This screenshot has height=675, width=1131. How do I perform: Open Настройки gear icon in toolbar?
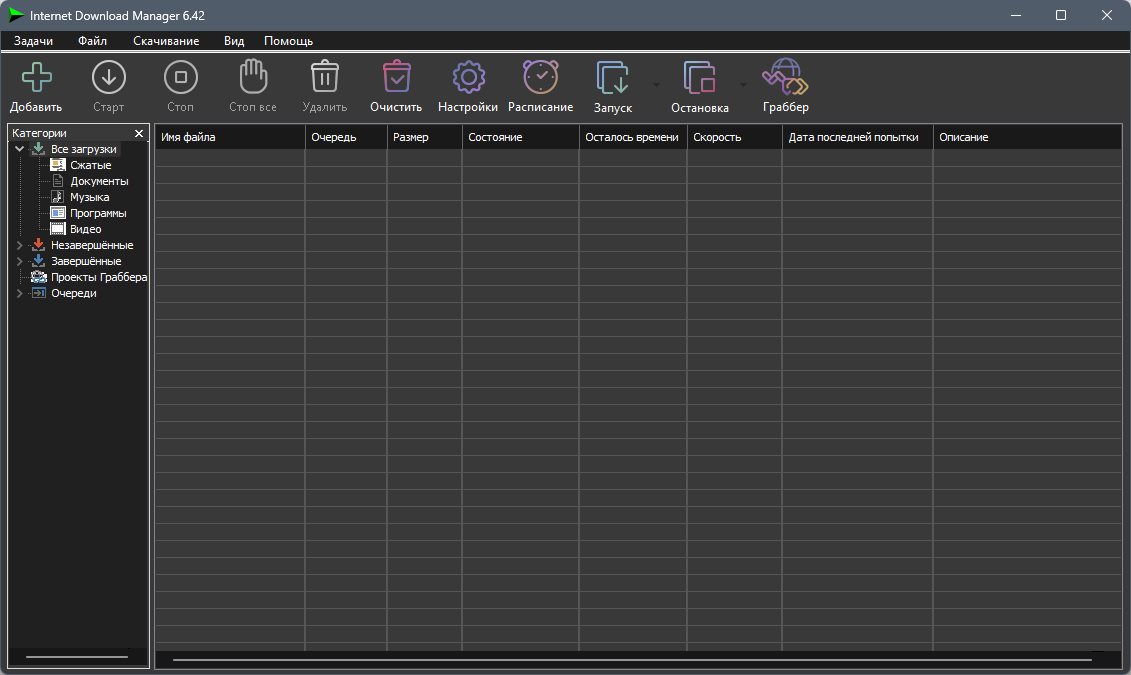(x=468, y=78)
